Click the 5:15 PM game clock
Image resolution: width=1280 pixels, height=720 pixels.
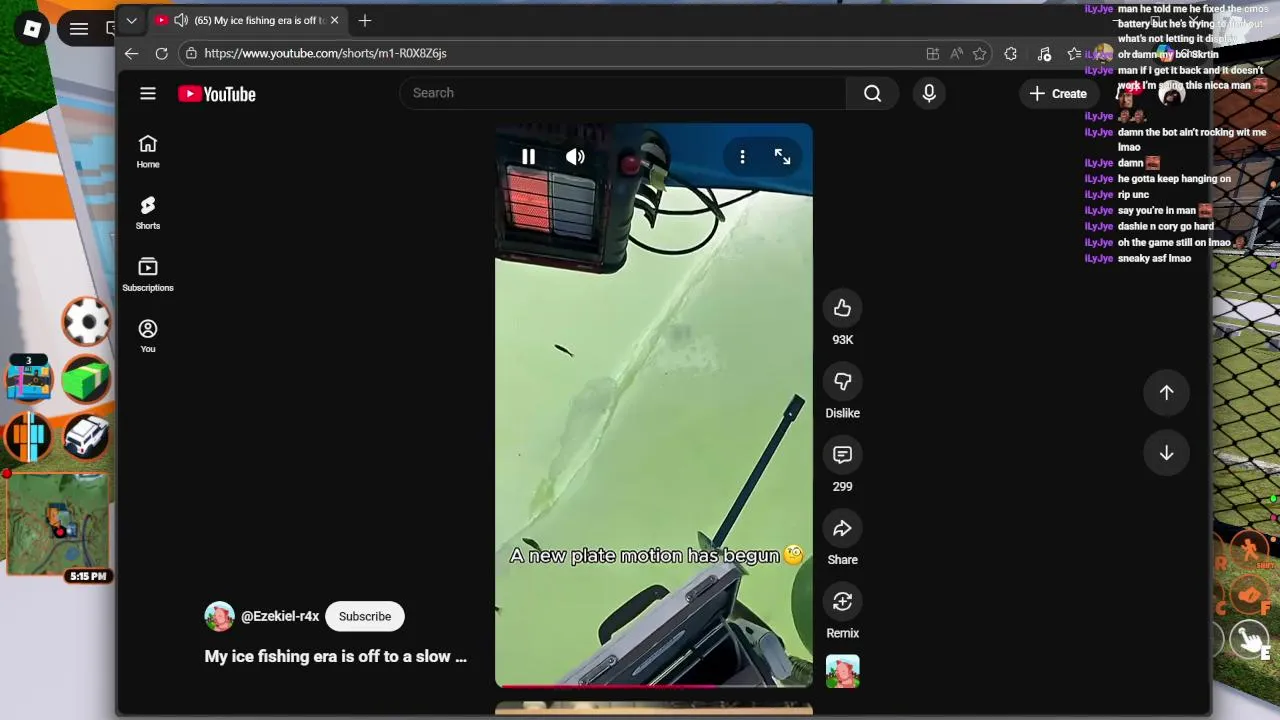pos(88,576)
